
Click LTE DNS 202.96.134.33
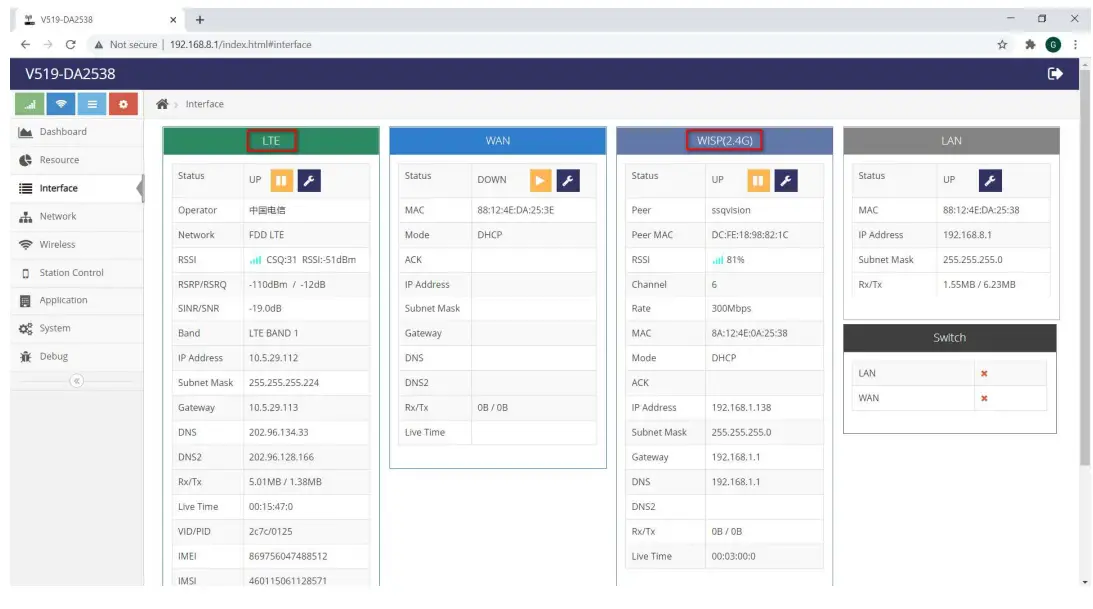(x=278, y=433)
